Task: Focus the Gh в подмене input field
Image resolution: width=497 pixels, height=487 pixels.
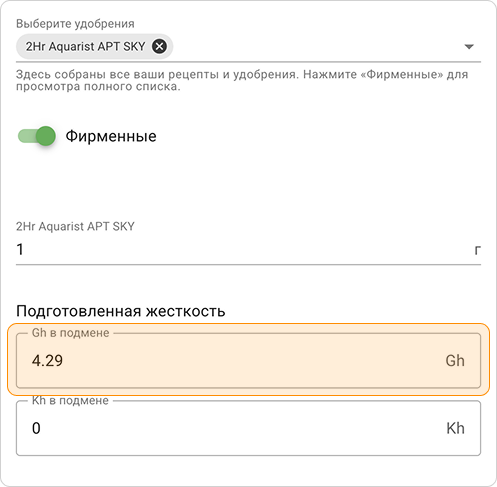Action: (248, 361)
